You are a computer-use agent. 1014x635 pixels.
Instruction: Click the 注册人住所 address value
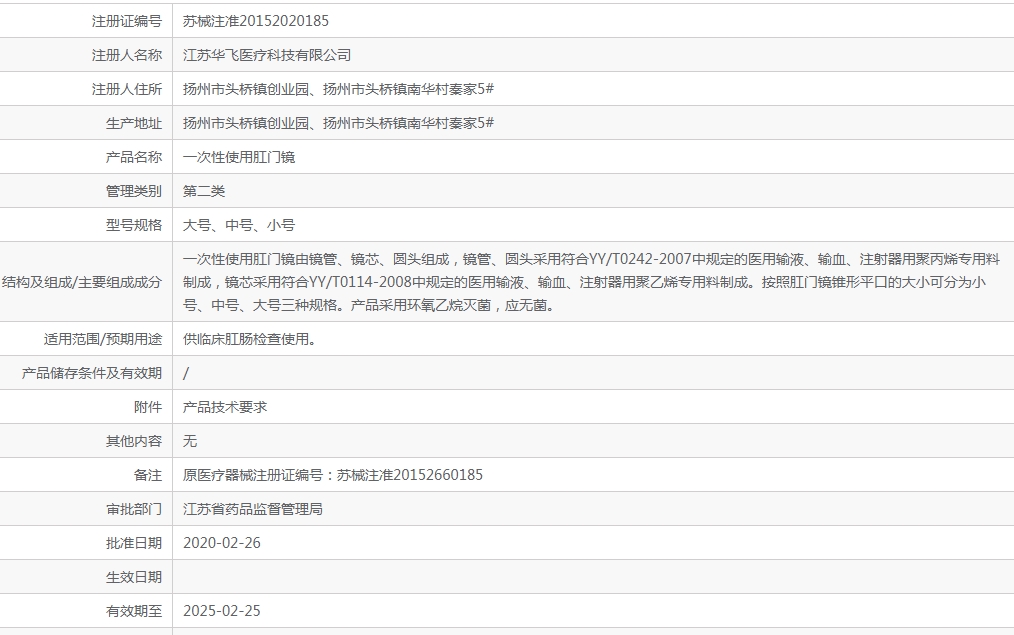coord(338,89)
